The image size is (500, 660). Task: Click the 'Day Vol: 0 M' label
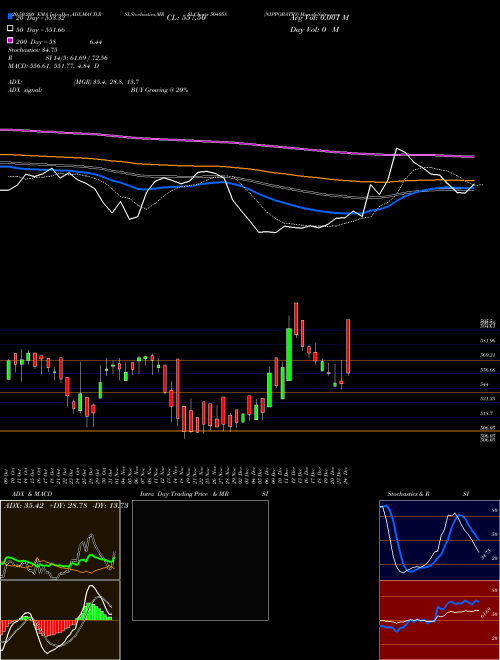point(314,30)
